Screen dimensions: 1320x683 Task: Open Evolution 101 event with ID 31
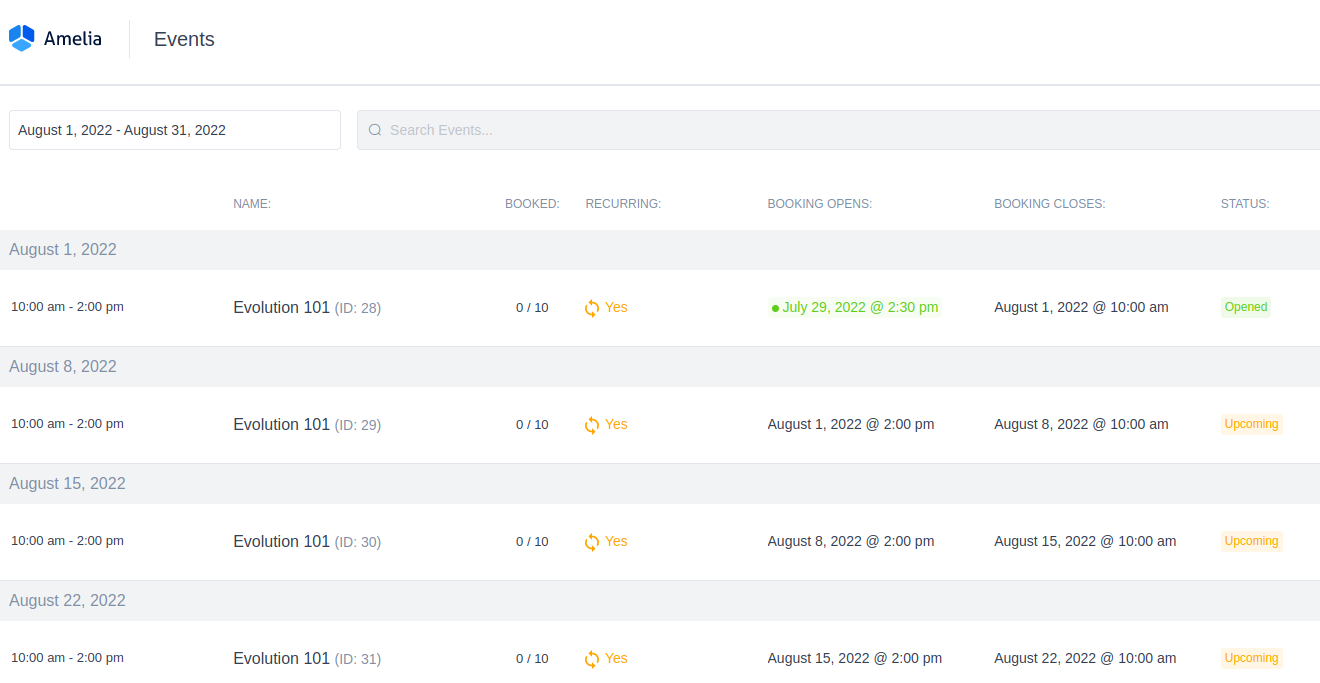282,658
